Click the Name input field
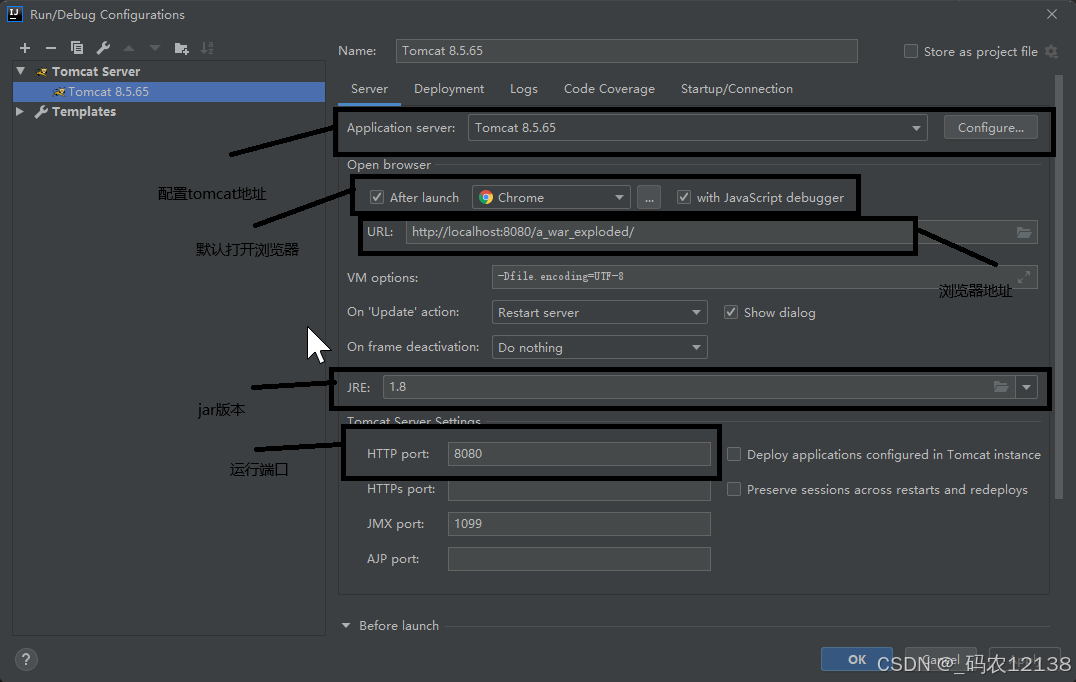This screenshot has width=1076, height=682. pyautogui.click(x=627, y=51)
